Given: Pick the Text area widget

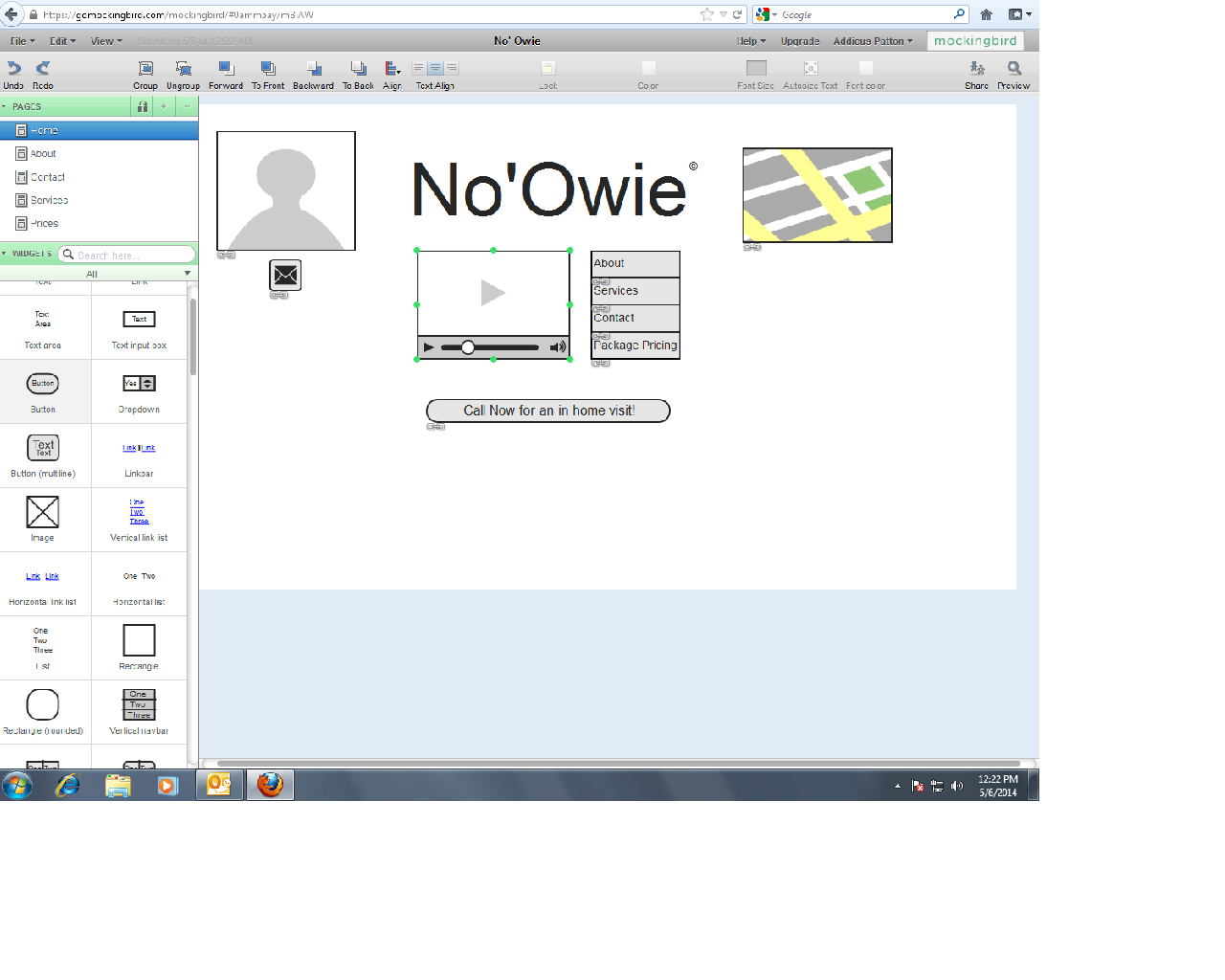Looking at the screenshot, I should tap(43, 327).
